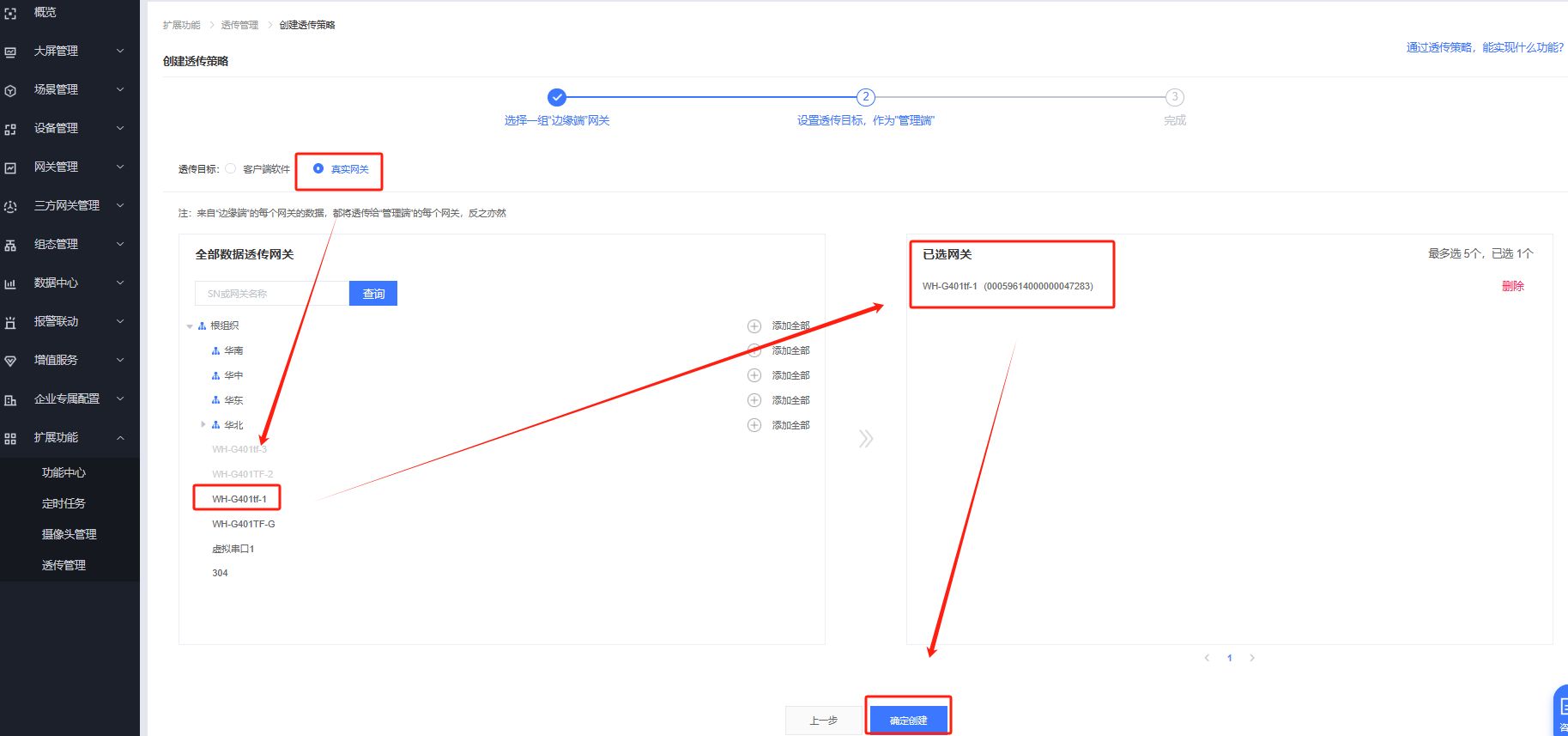Click page number 1 in pagination
Viewport: 1568px width, 736px height.
click(1230, 659)
